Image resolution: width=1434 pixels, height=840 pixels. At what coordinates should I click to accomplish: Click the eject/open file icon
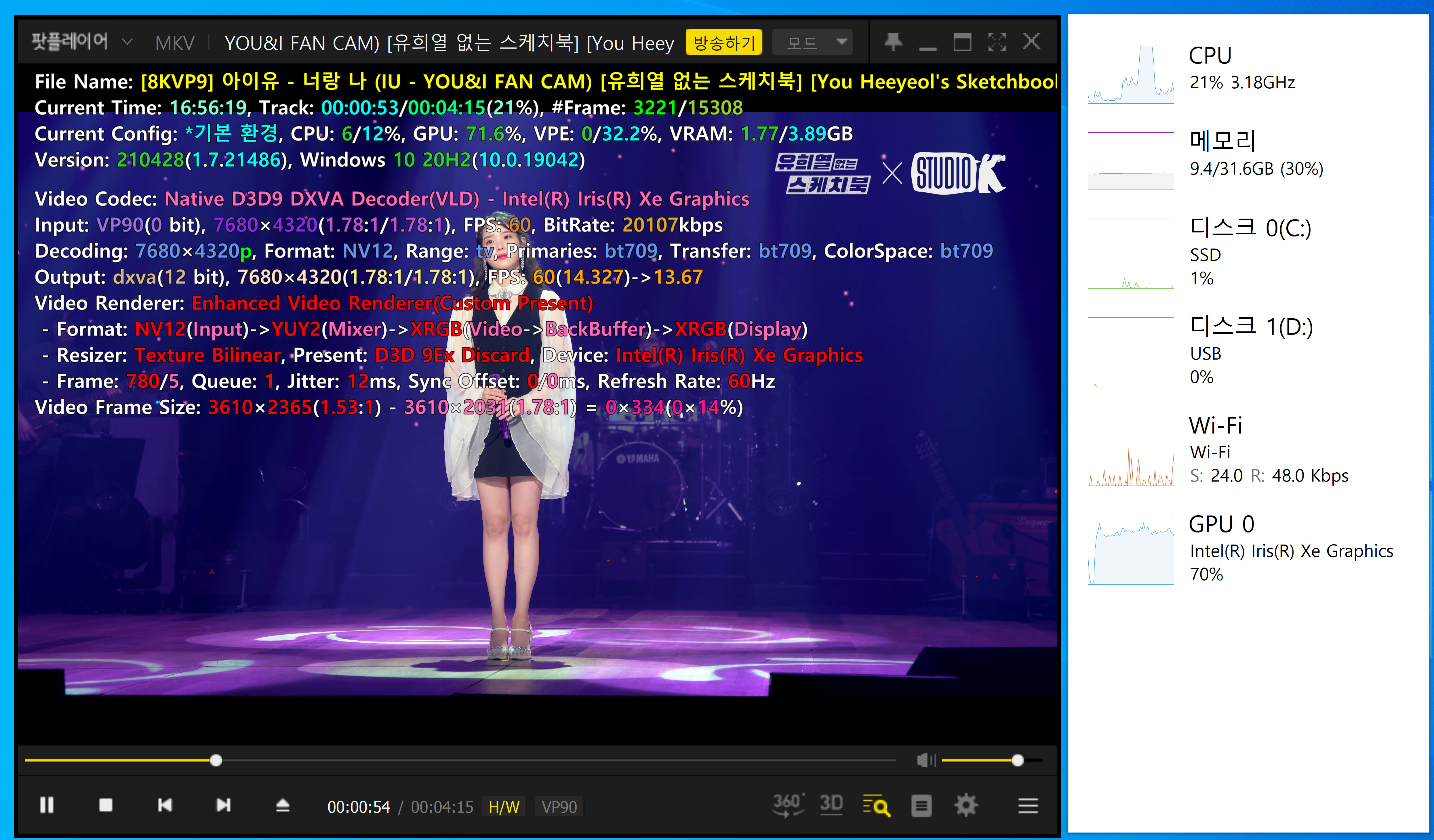[x=283, y=805]
